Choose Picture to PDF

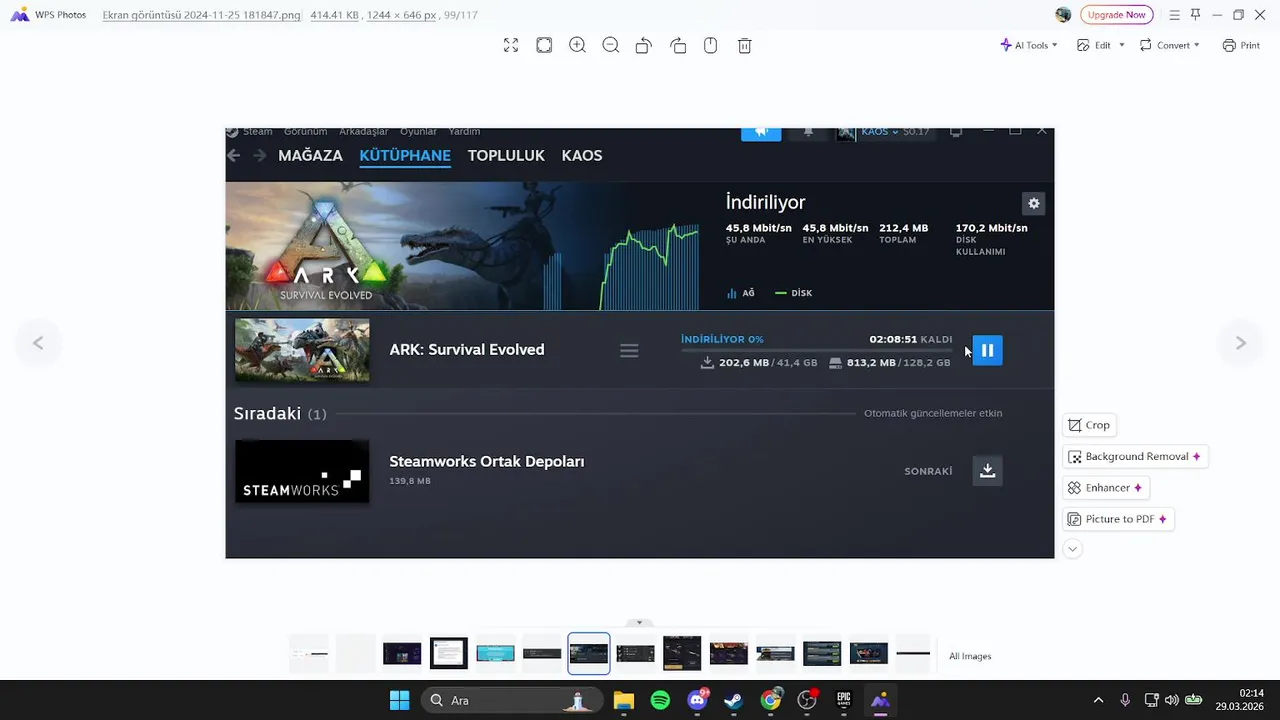[x=1117, y=519]
